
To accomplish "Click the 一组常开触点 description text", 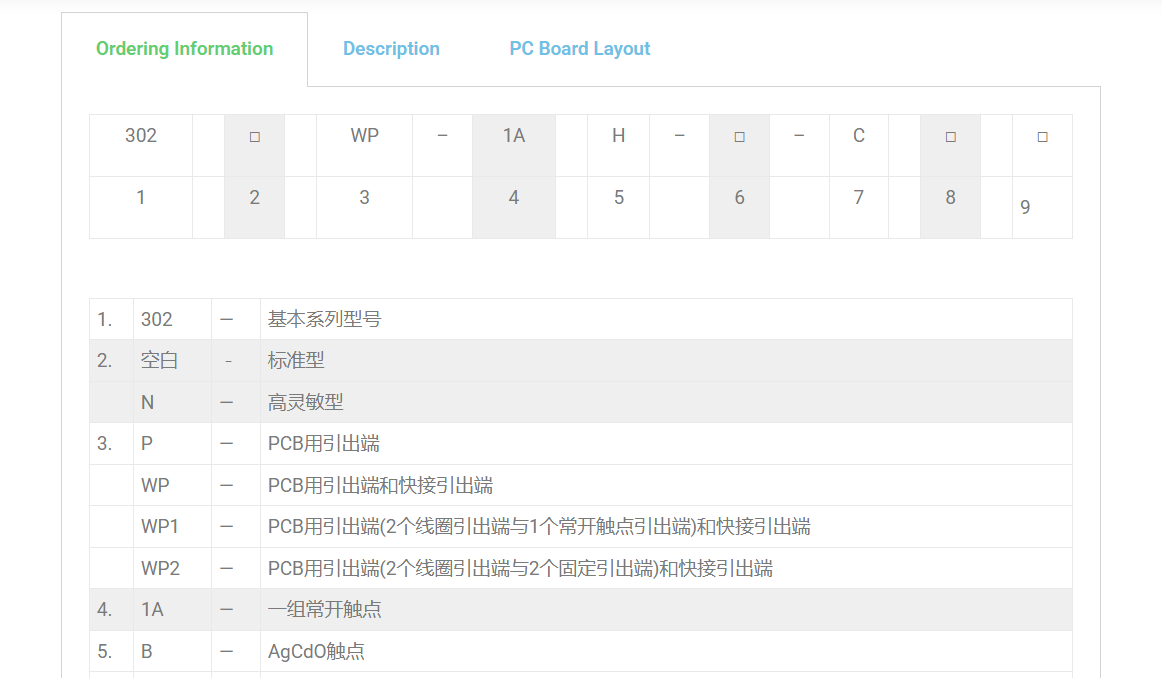I will click(324, 610).
